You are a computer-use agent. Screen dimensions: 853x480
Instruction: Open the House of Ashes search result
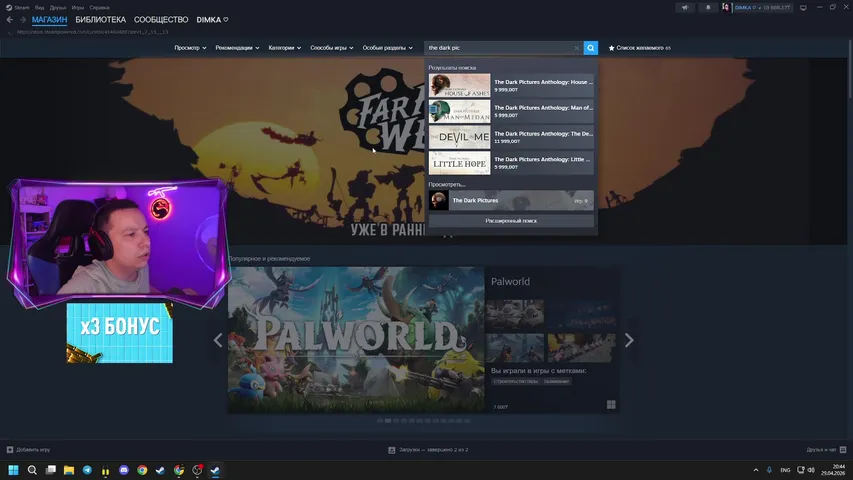coord(511,85)
